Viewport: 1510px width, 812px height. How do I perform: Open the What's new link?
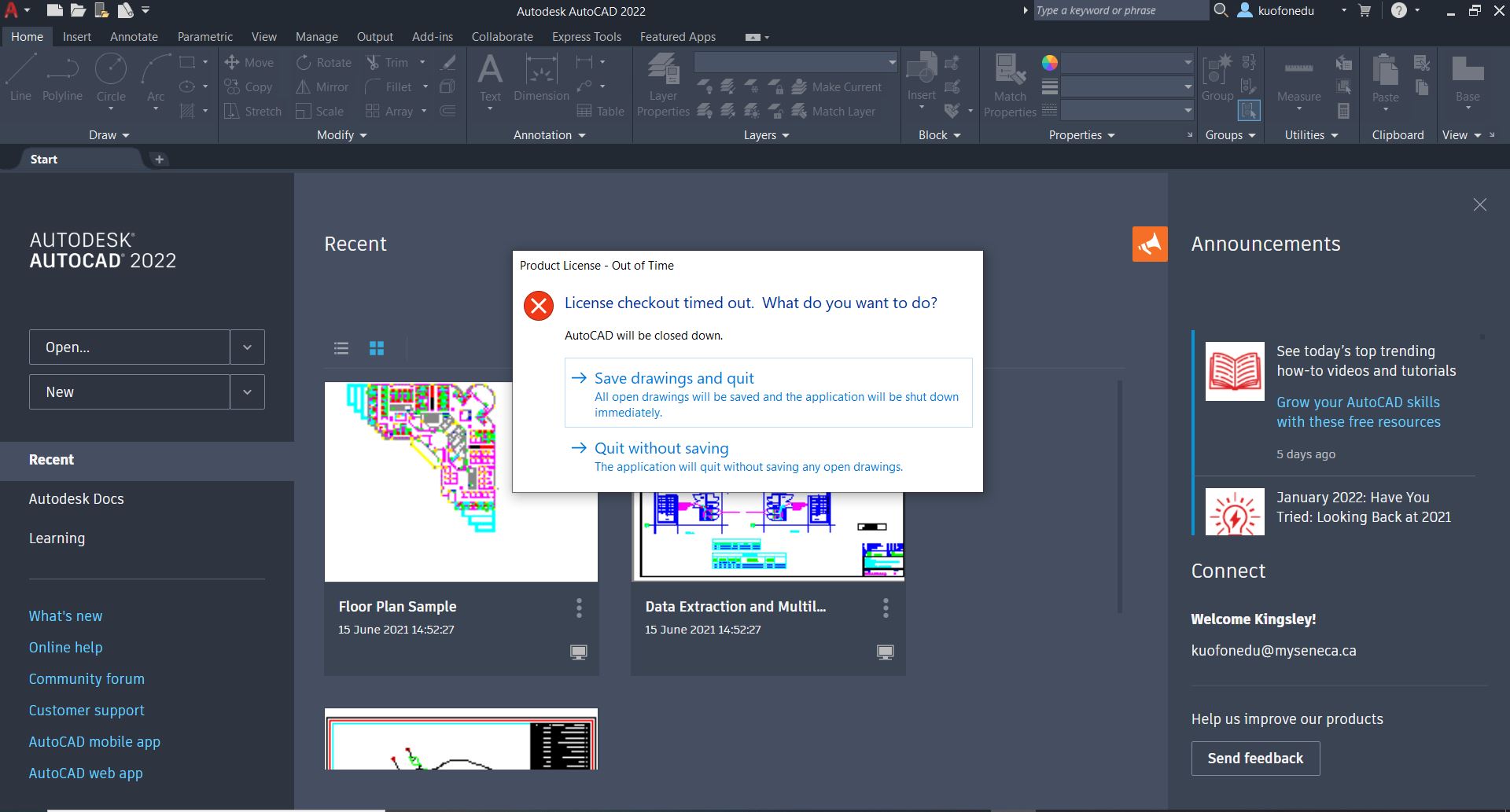[x=65, y=616]
